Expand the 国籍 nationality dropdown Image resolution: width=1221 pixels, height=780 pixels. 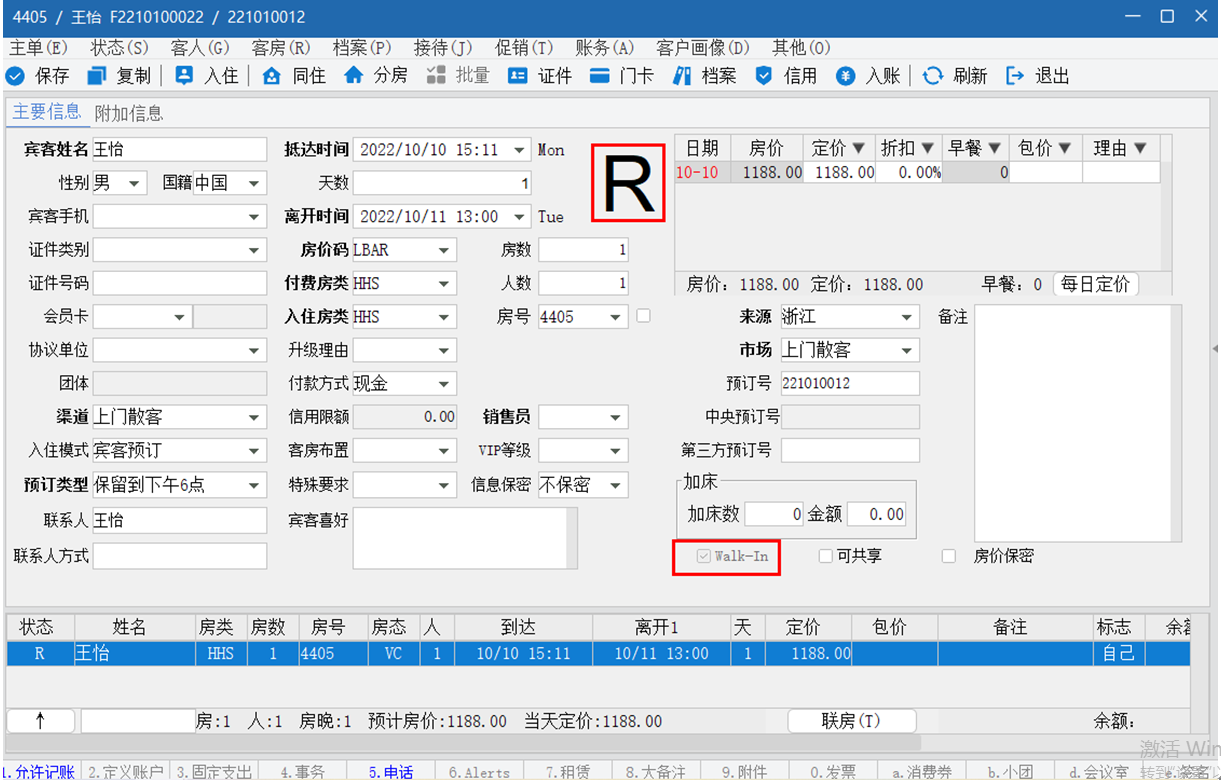click(255, 183)
